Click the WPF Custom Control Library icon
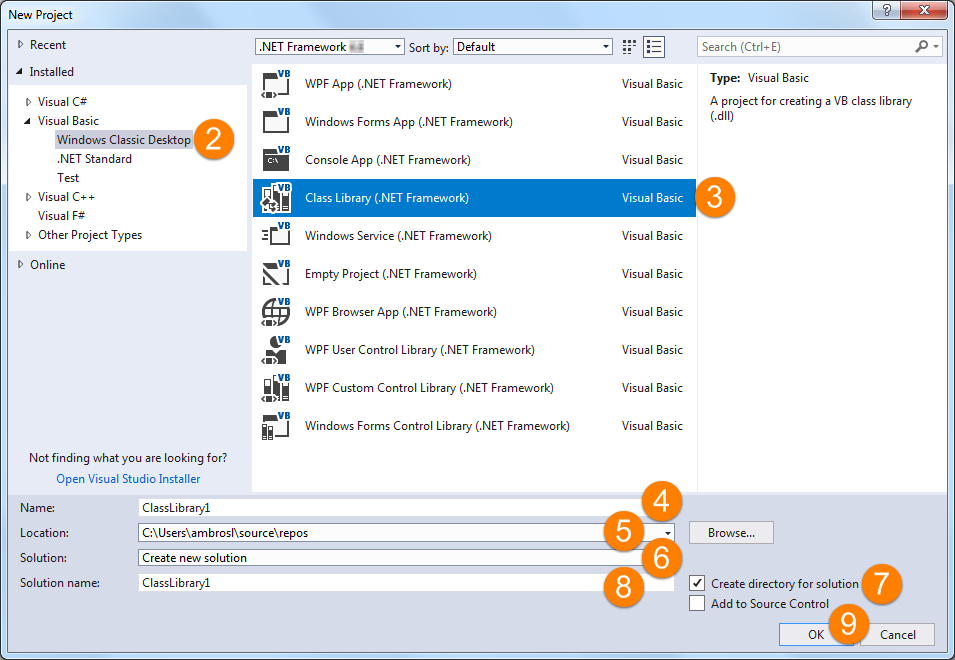 coord(276,388)
